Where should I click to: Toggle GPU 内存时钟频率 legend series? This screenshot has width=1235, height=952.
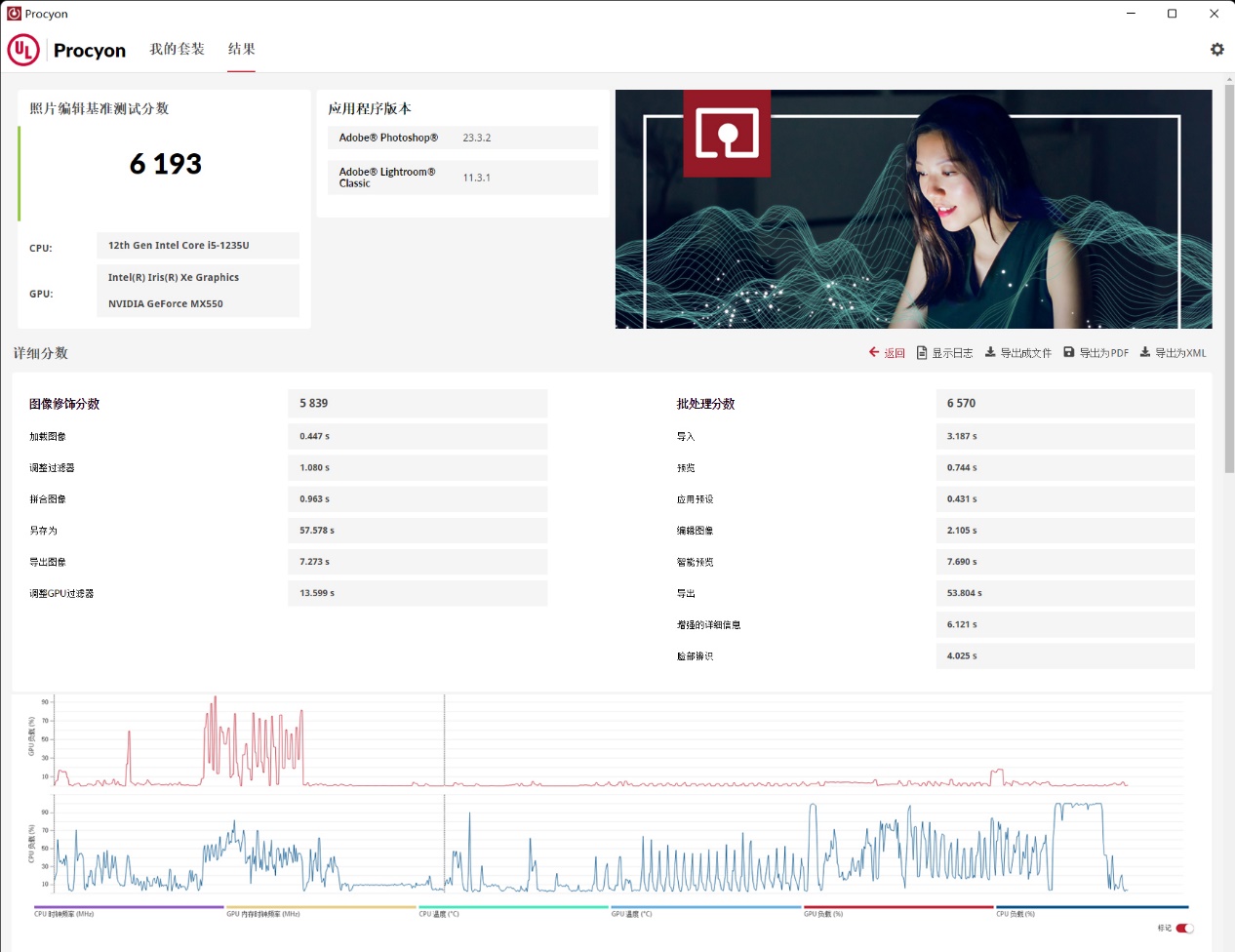[x=263, y=914]
